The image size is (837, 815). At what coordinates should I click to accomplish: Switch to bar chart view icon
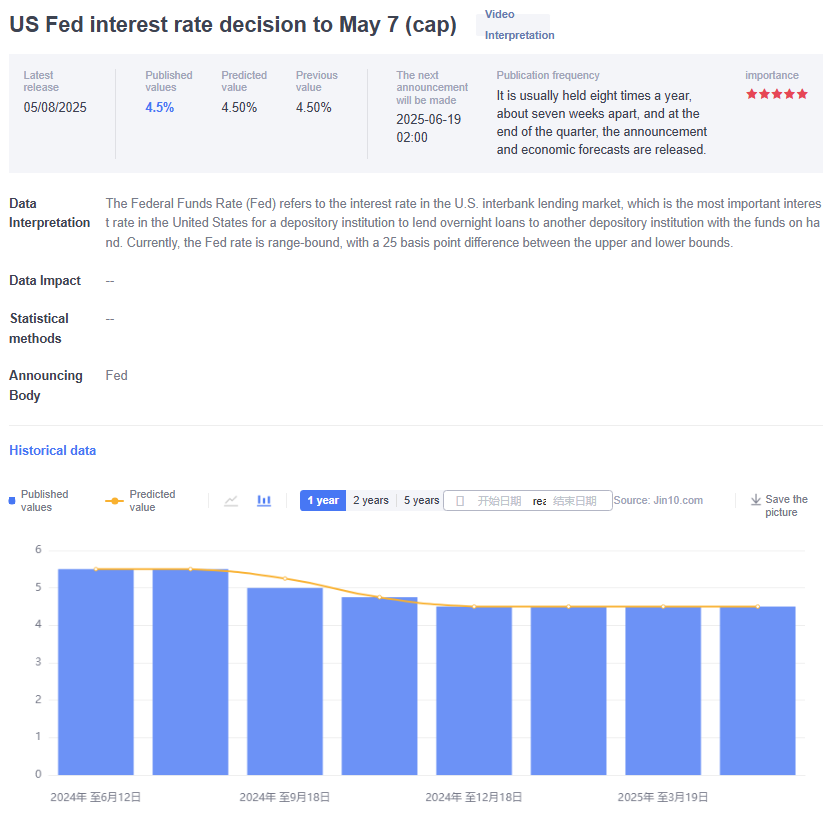click(x=264, y=501)
